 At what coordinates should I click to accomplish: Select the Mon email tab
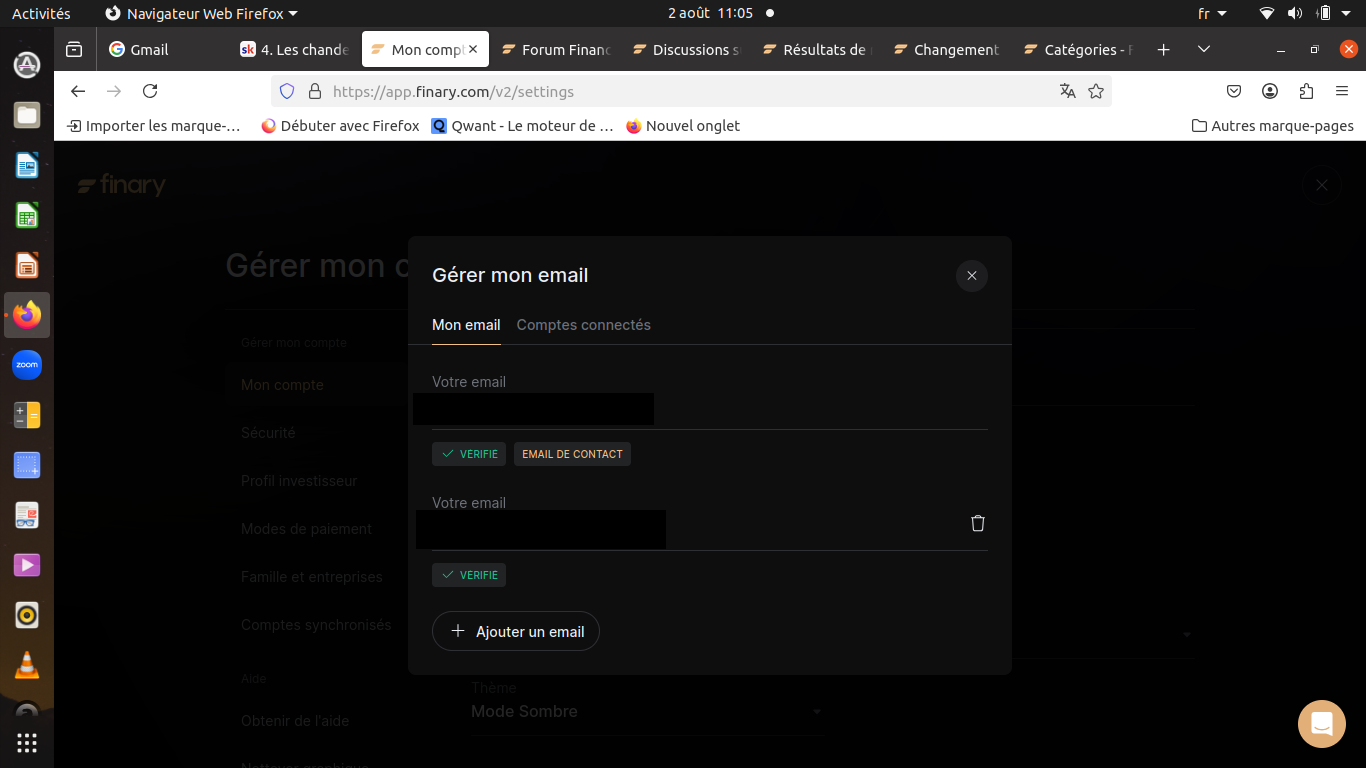point(466,325)
